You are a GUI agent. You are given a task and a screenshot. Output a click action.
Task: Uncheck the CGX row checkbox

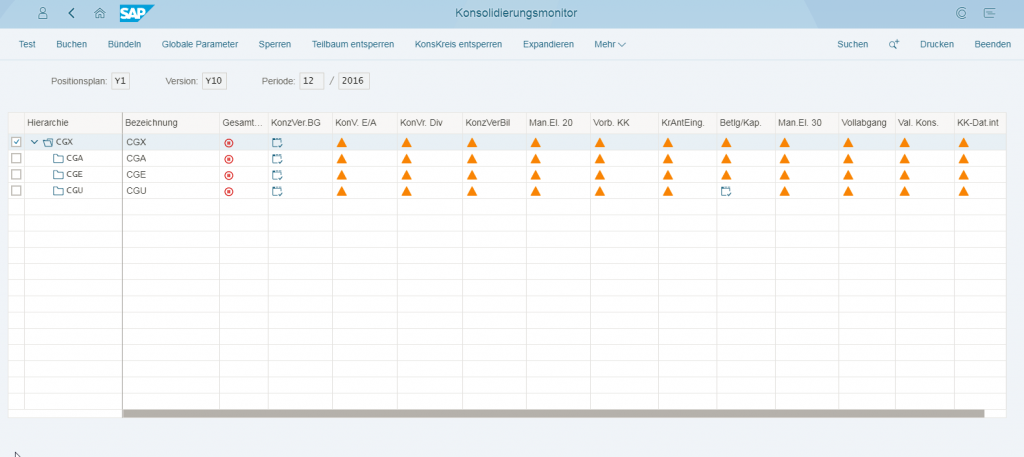pyautogui.click(x=15, y=143)
